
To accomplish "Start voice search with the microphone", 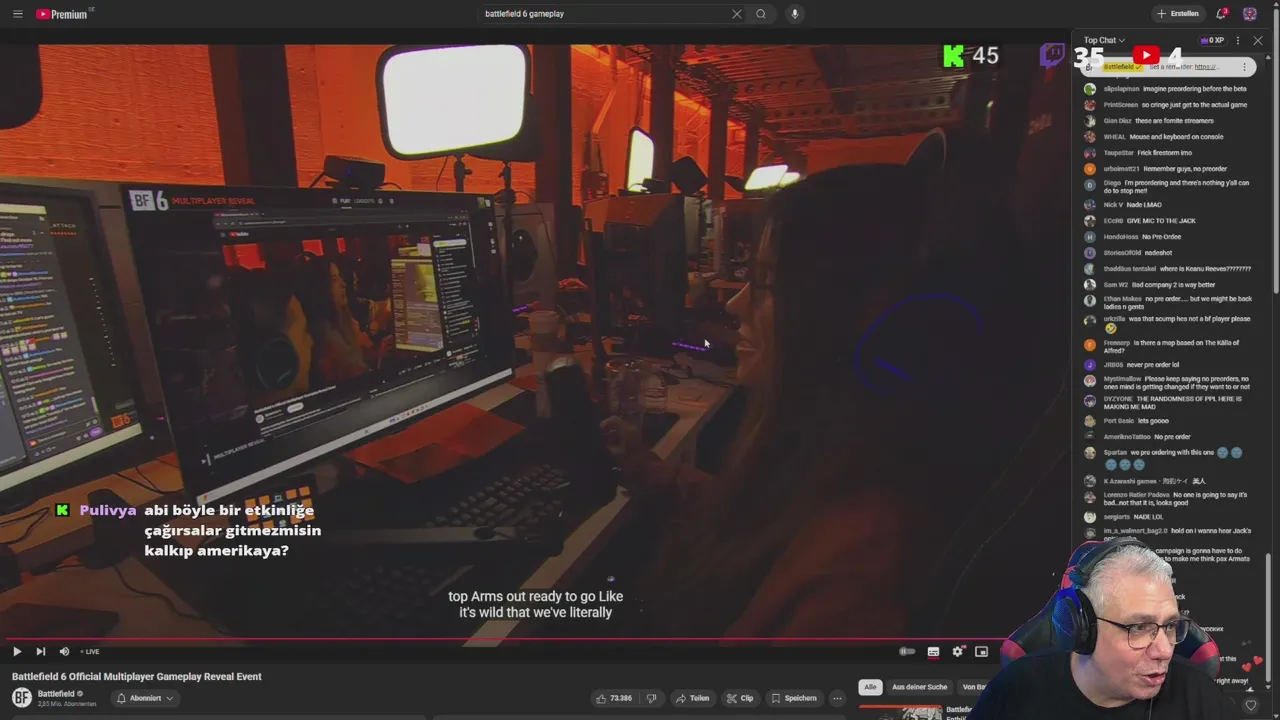I will pos(795,14).
